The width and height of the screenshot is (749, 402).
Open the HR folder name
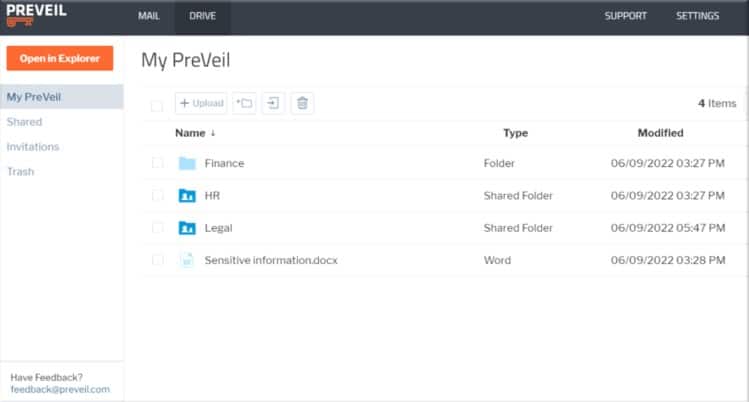coord(212,196)
